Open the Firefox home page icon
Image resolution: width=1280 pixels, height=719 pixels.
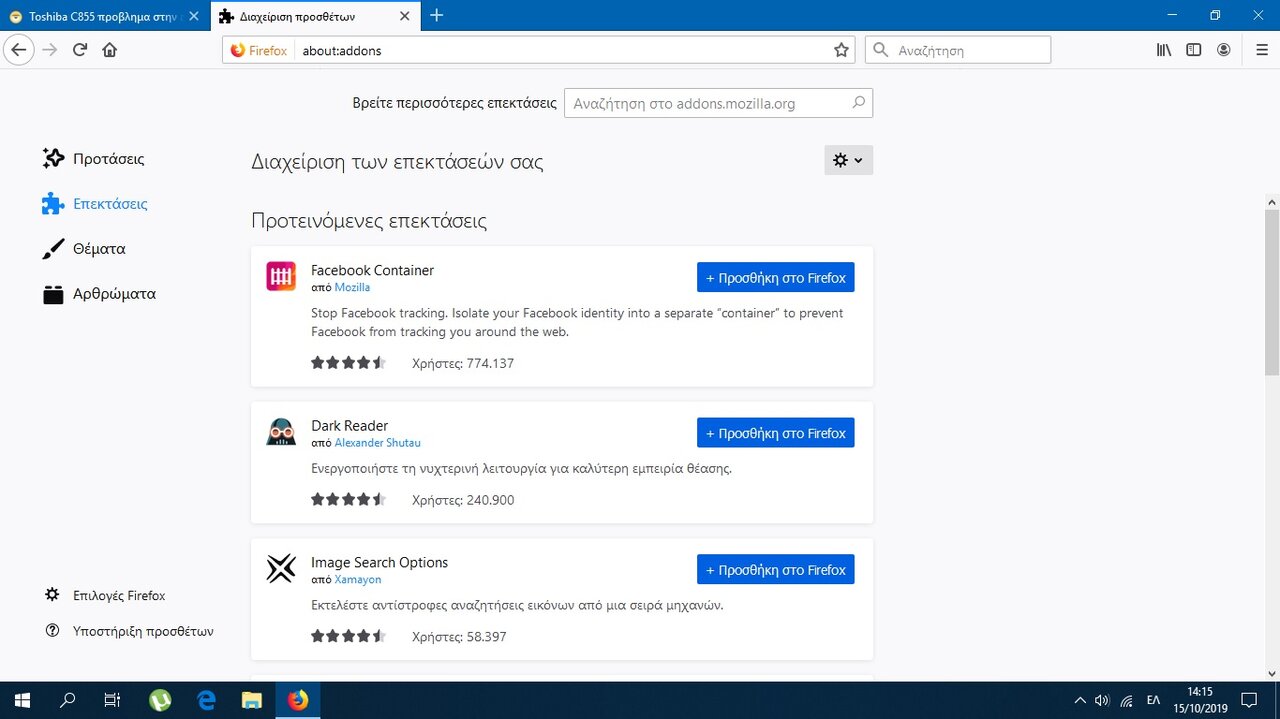pyautogui.click(x=110, y=50)
